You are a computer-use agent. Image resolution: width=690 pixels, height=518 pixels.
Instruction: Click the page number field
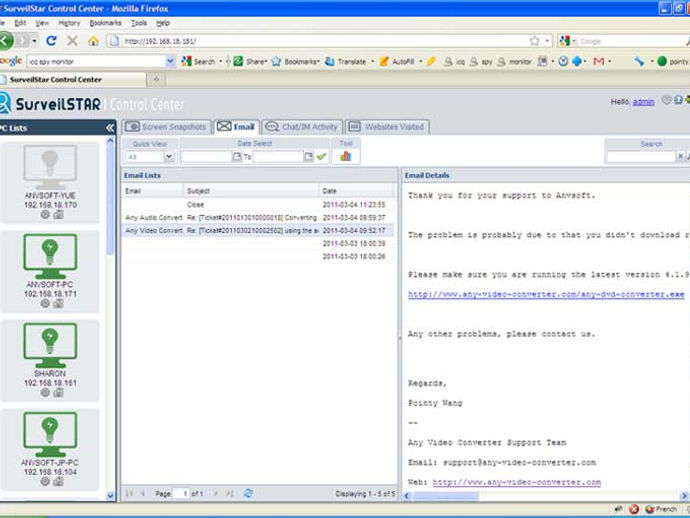(x=181, y=493)
